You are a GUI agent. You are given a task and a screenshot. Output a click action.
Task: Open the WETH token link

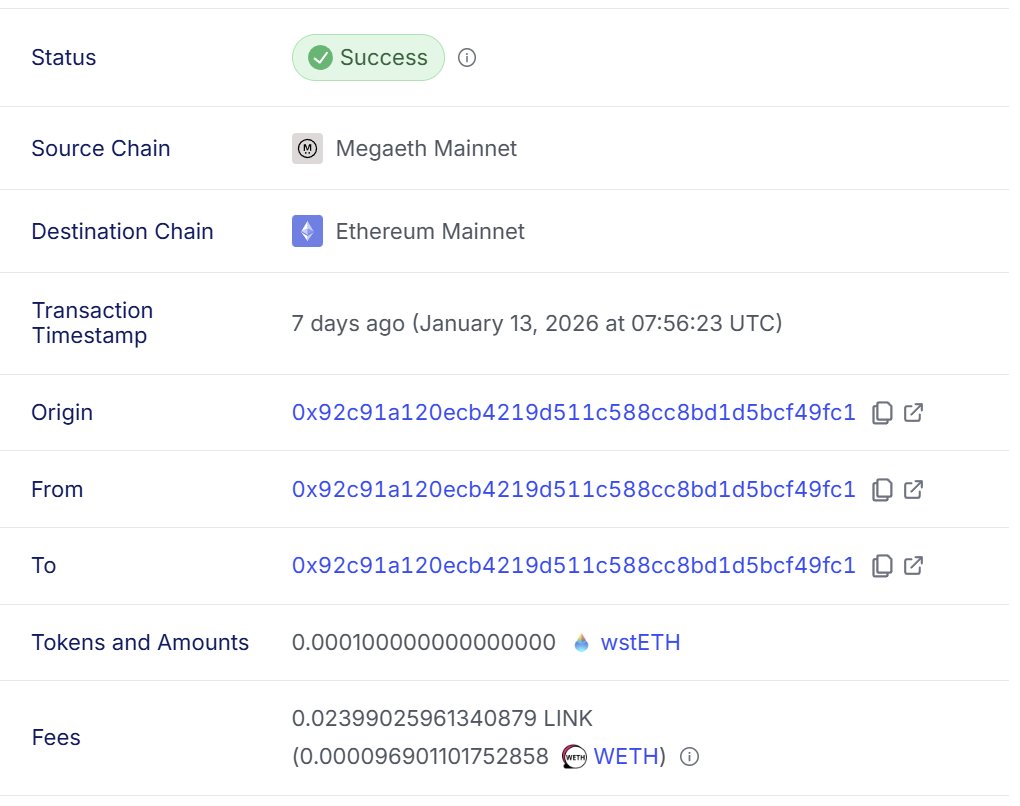(x=626, y=757)
